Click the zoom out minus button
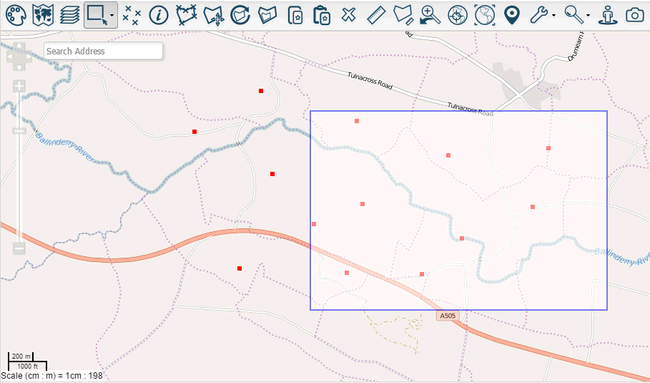Viewport: 650px width, 383px height. click(x=19, y=248)
